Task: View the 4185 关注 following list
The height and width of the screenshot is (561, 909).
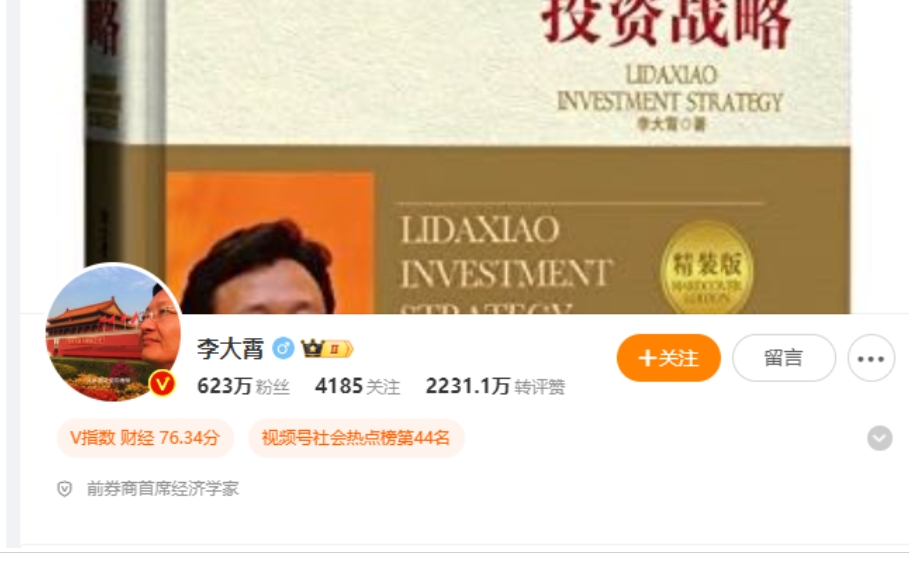Action: coord(357,386)
